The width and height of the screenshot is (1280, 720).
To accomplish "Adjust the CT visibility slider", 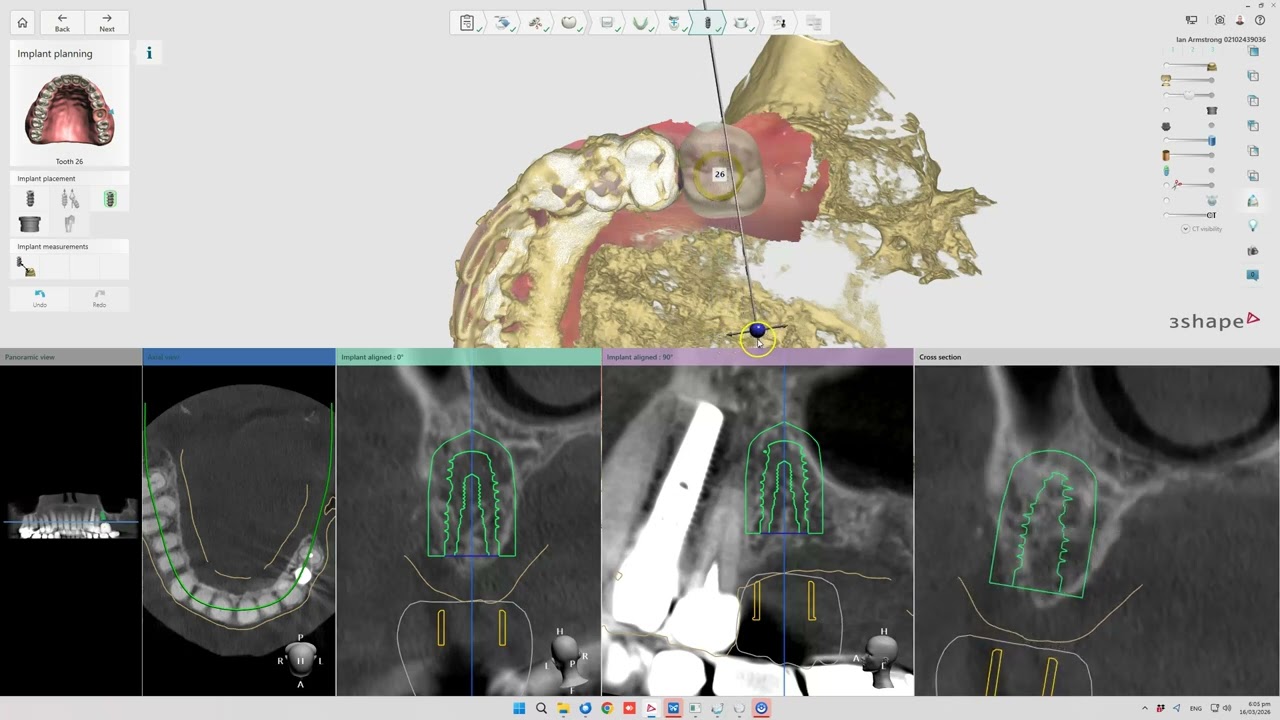I will (1189, 215).
